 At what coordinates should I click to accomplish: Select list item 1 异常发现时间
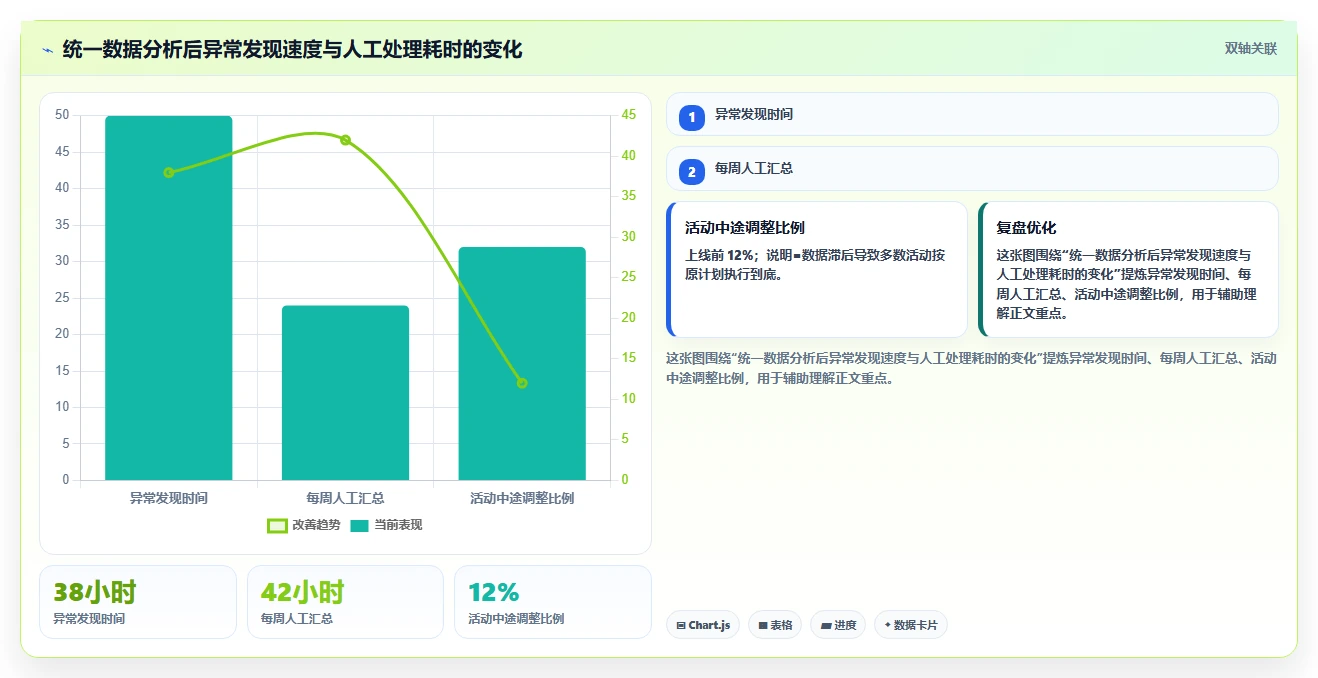[x=972, y=114]
